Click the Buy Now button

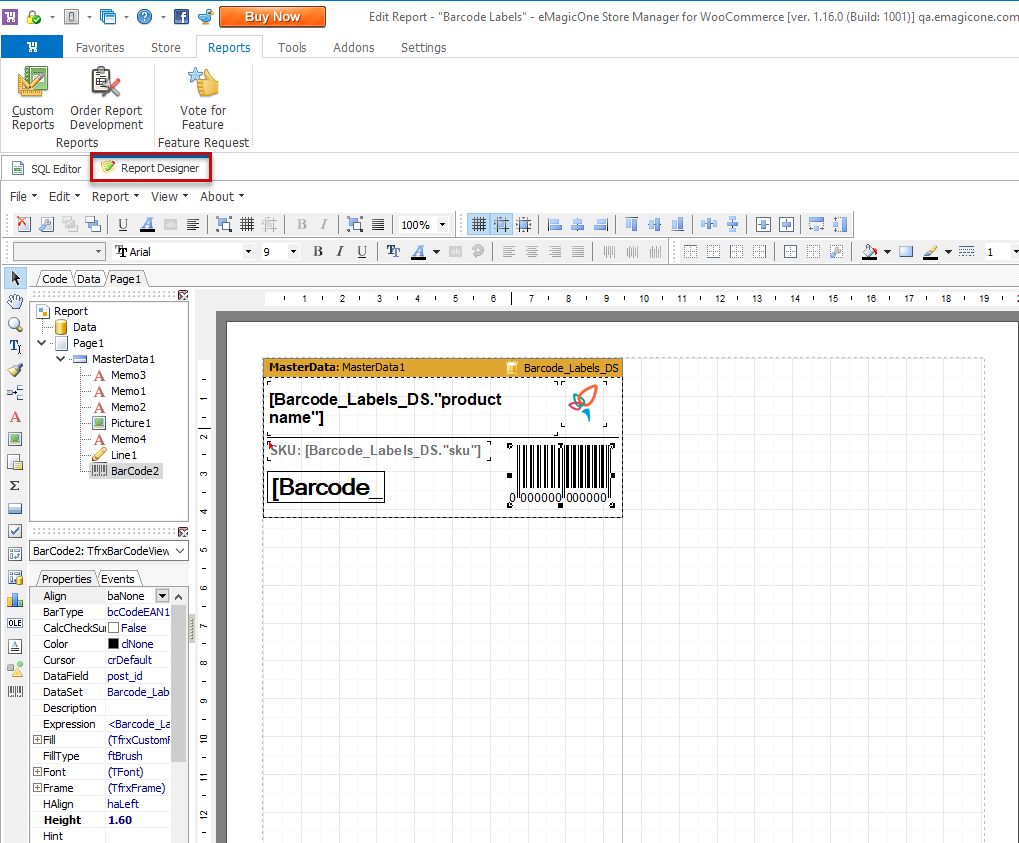click(x=272, y=17)
